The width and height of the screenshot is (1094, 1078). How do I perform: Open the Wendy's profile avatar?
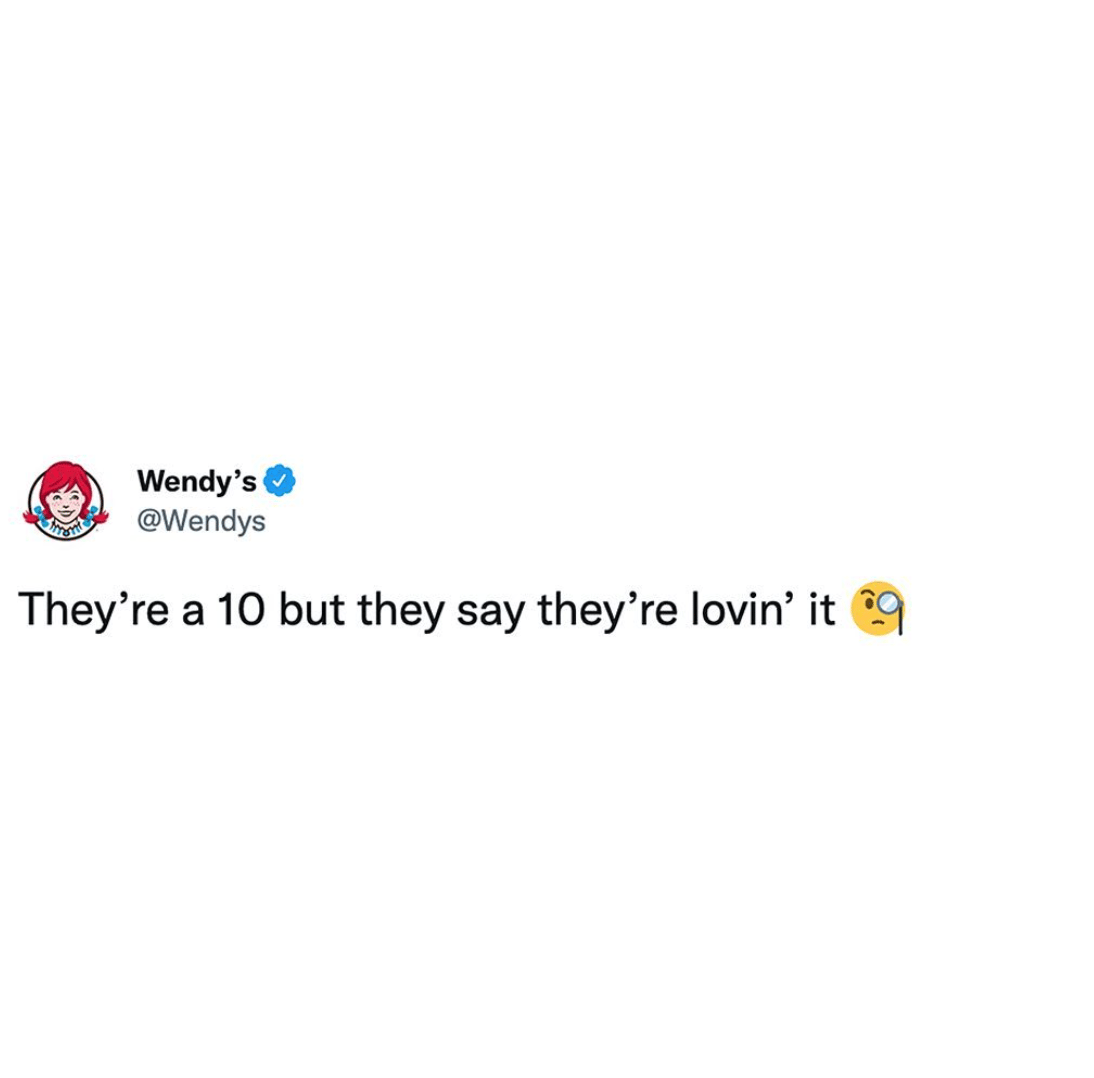[66, 500]
